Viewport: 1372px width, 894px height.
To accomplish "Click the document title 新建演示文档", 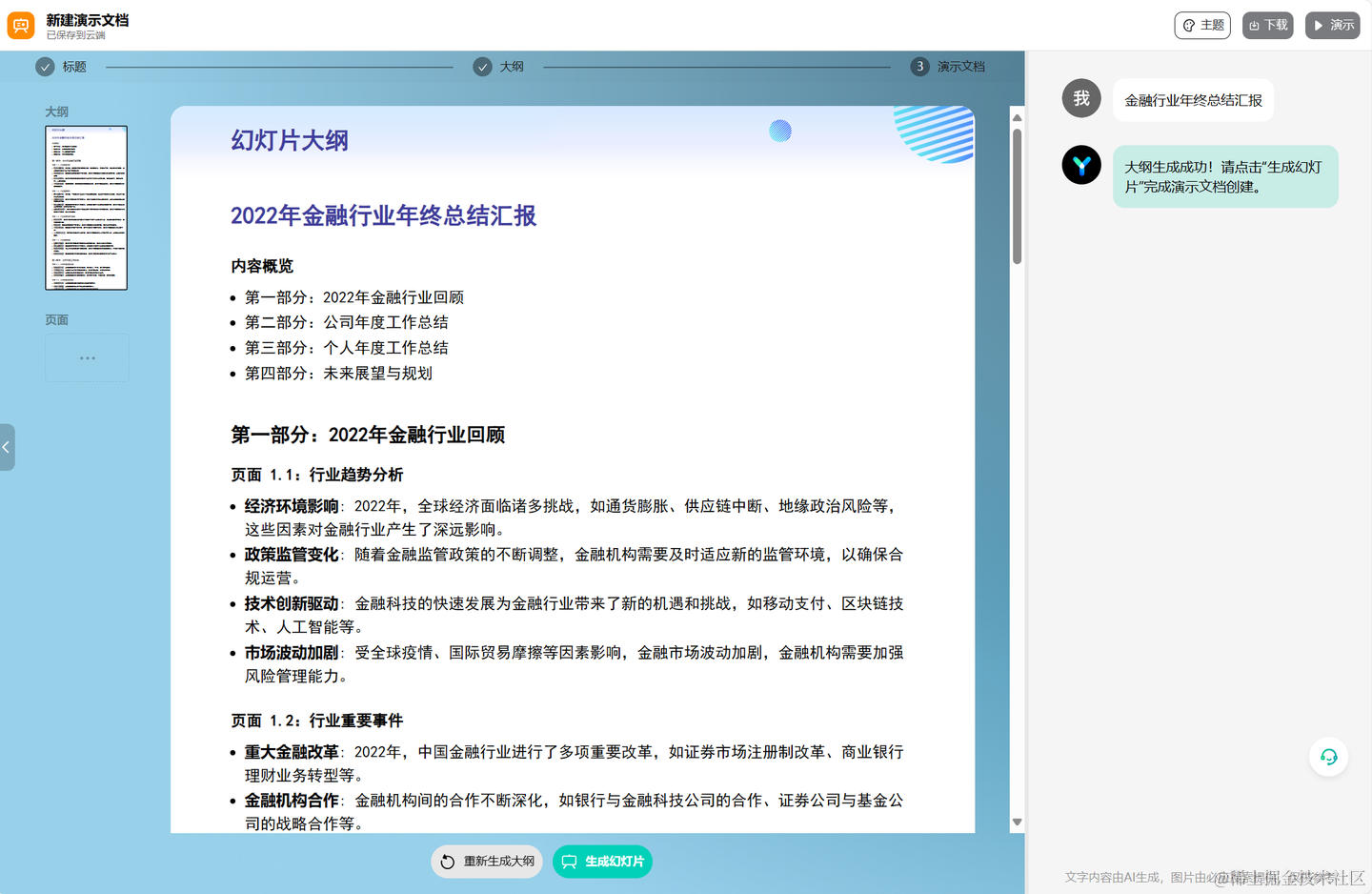I will (x=88, y=20).
